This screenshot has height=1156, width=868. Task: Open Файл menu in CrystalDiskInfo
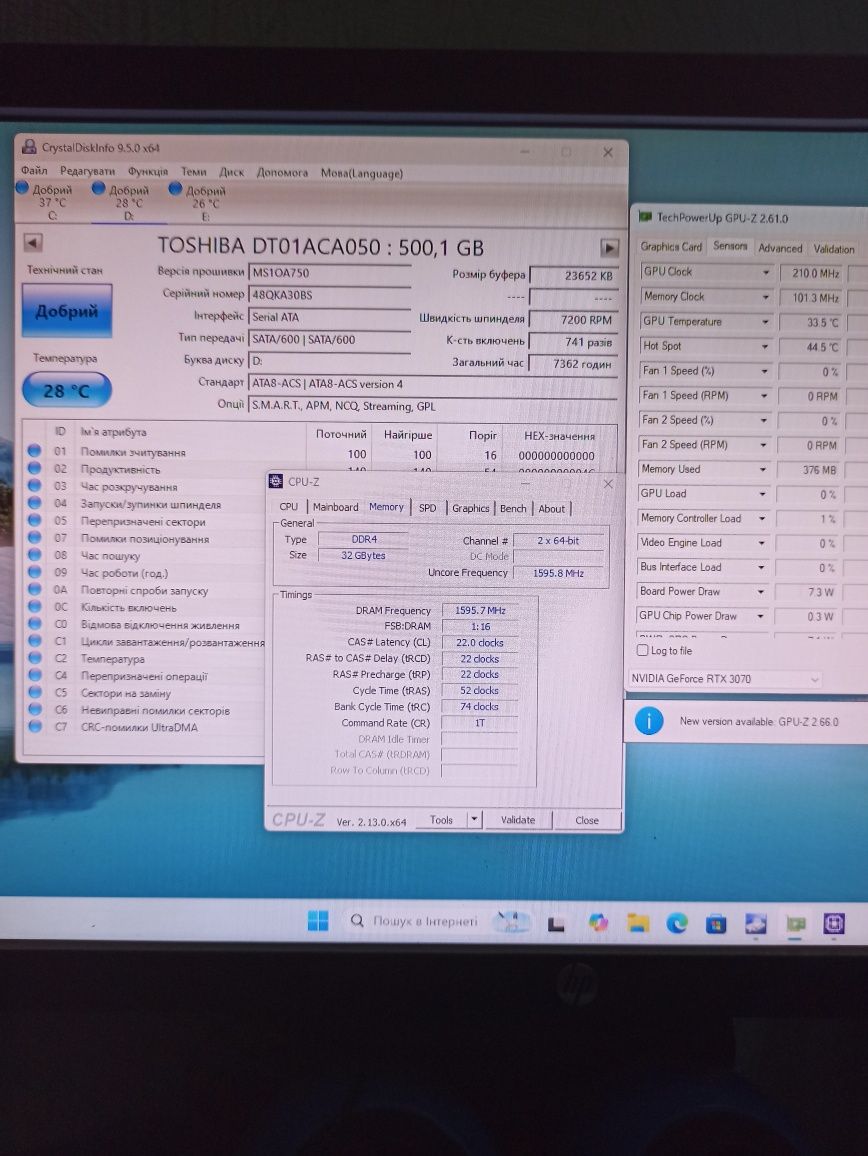tap(35, 170)
